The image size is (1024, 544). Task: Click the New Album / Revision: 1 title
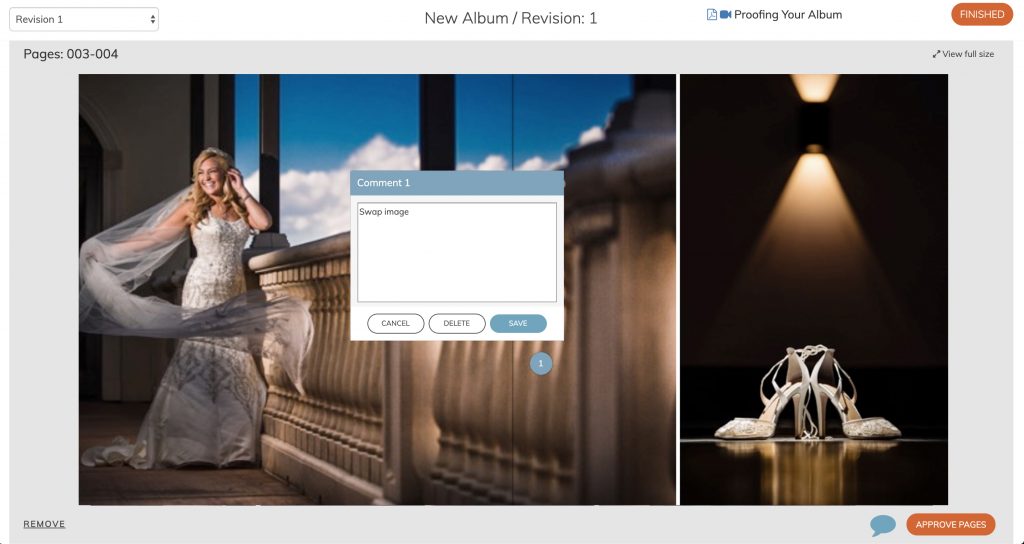(x=511, y=18)
